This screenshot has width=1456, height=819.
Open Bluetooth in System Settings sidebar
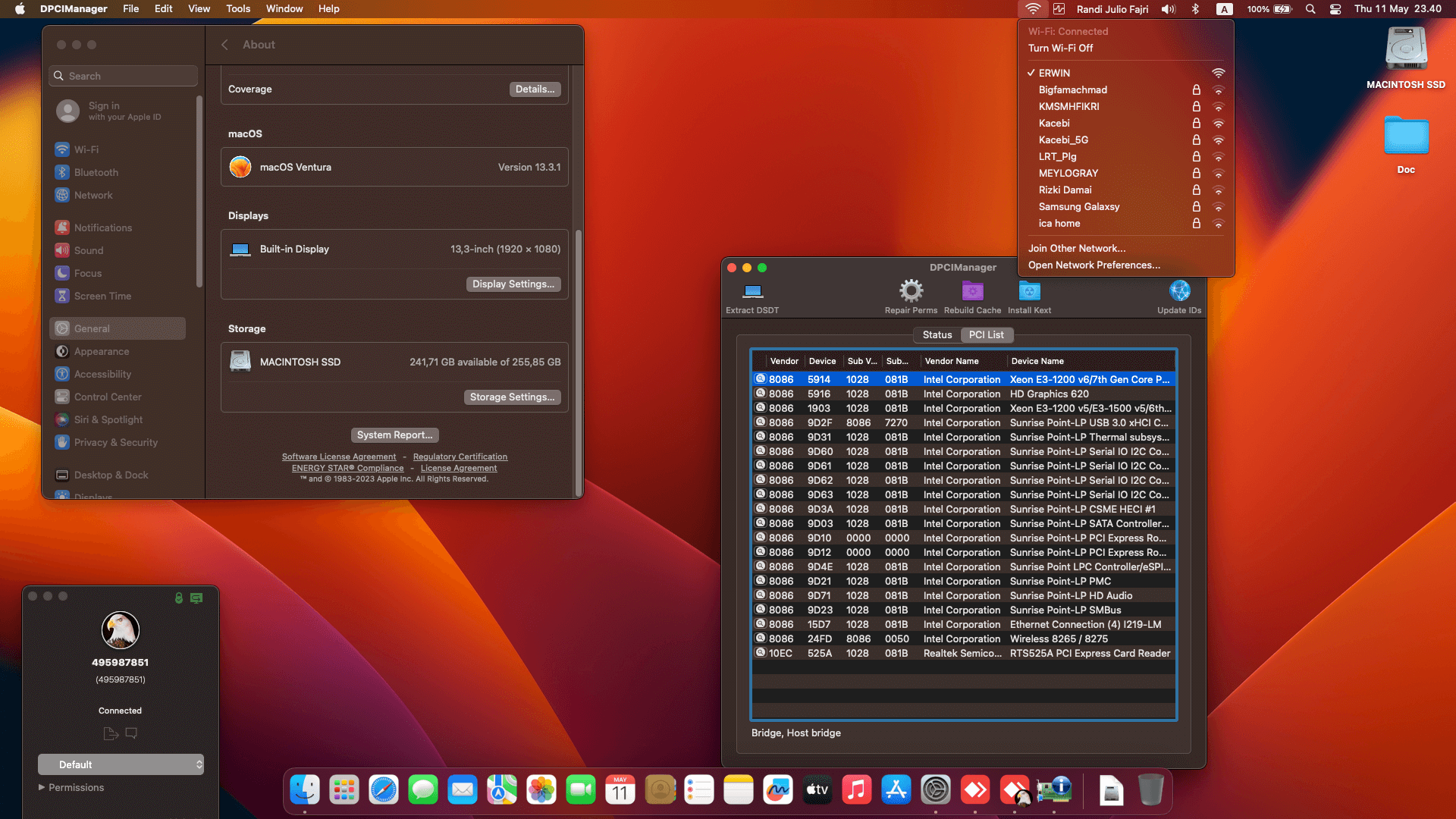(118, 172)
